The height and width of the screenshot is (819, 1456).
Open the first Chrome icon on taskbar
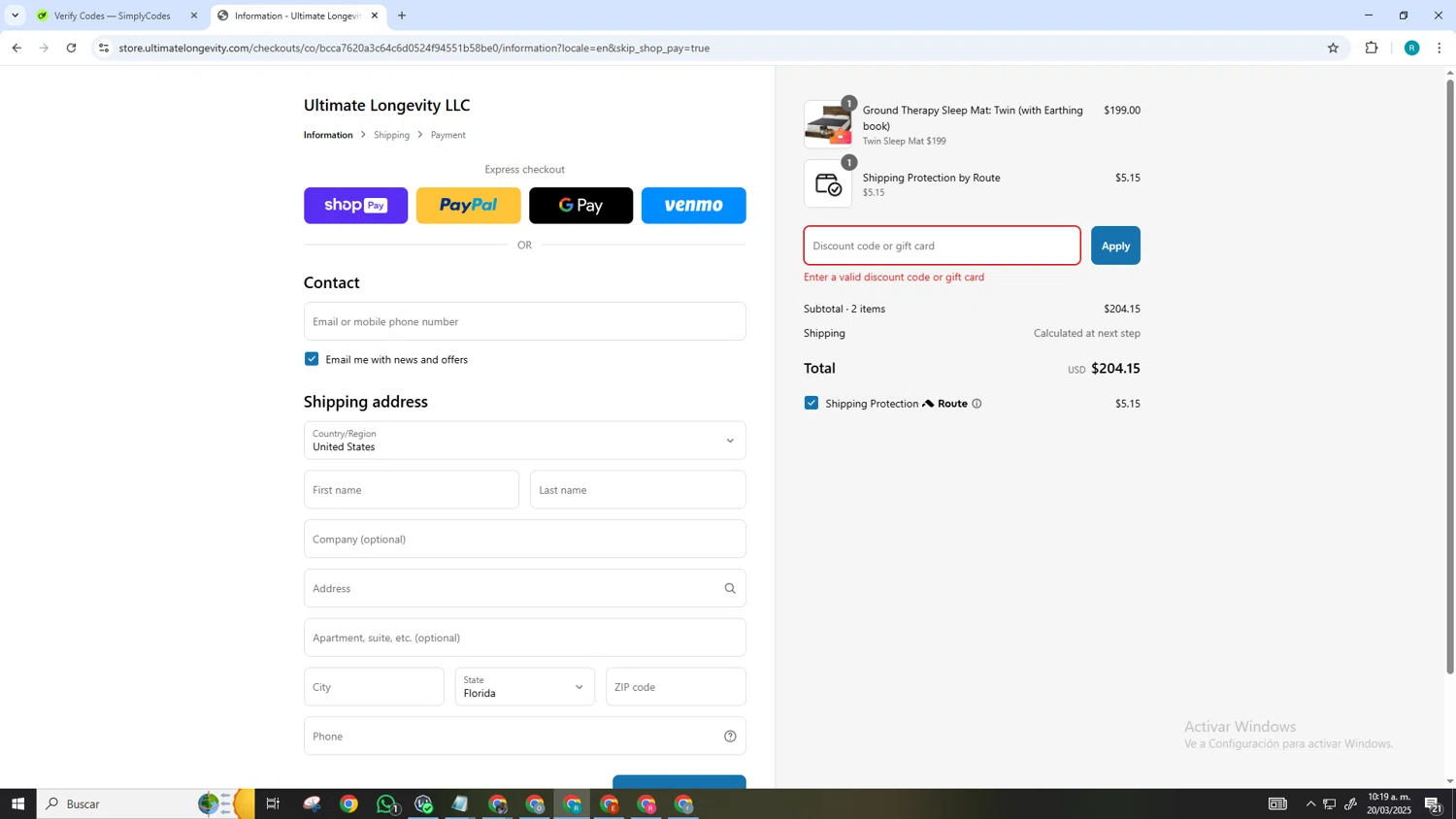tap(348, 803)
